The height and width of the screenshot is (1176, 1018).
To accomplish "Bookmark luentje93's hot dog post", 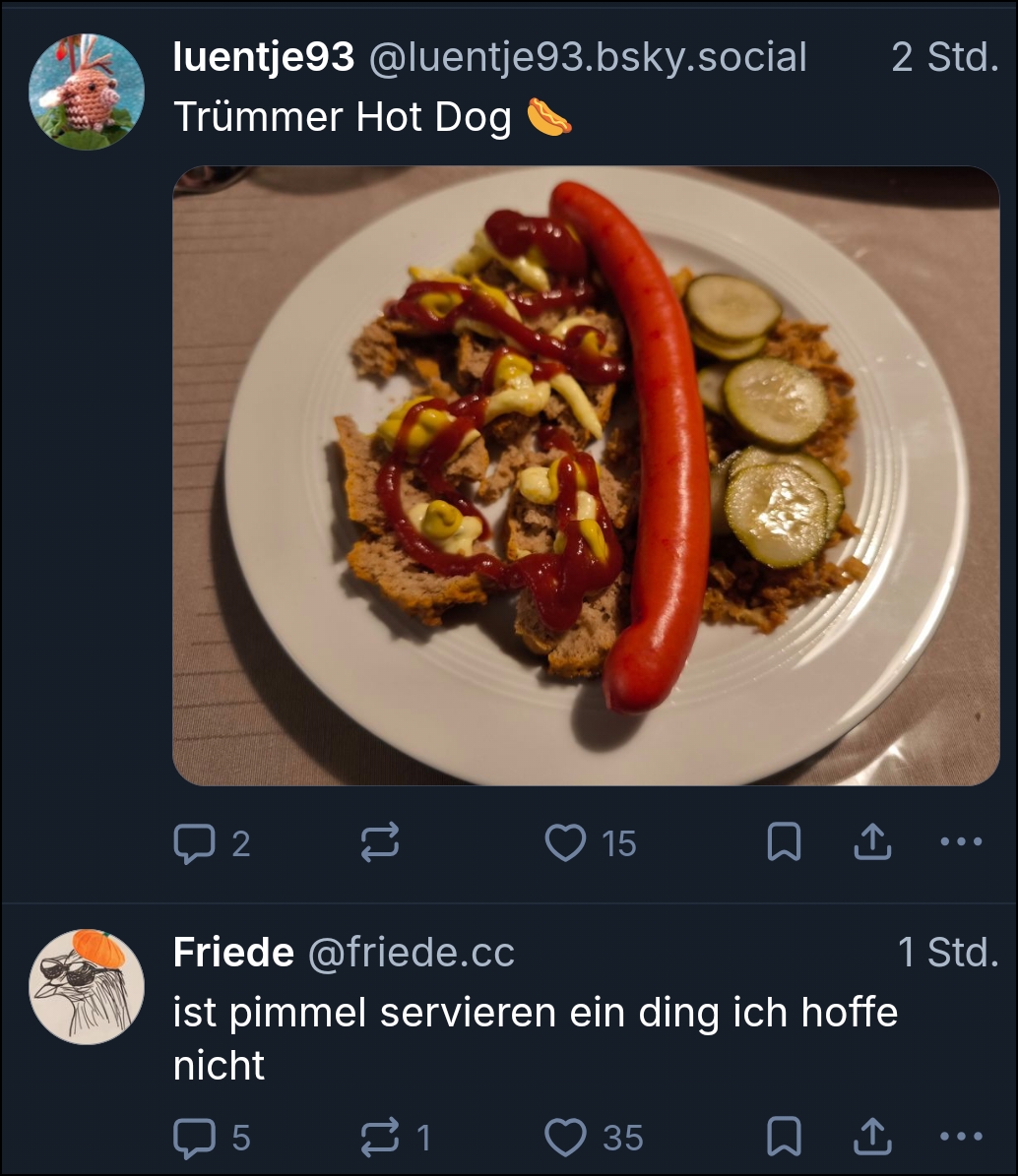I will (x=784, y=843).
